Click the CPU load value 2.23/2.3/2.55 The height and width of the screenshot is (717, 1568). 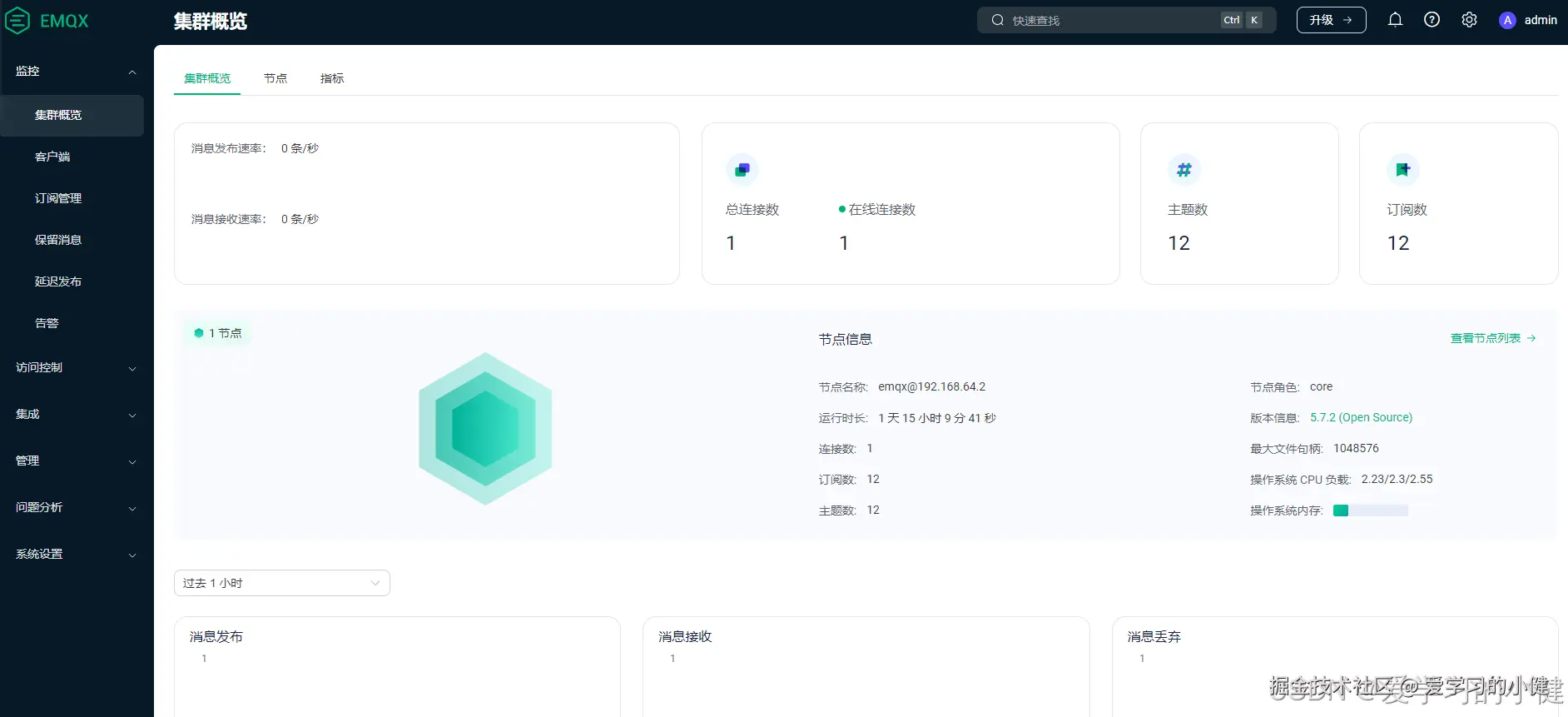coord(1397,479)
